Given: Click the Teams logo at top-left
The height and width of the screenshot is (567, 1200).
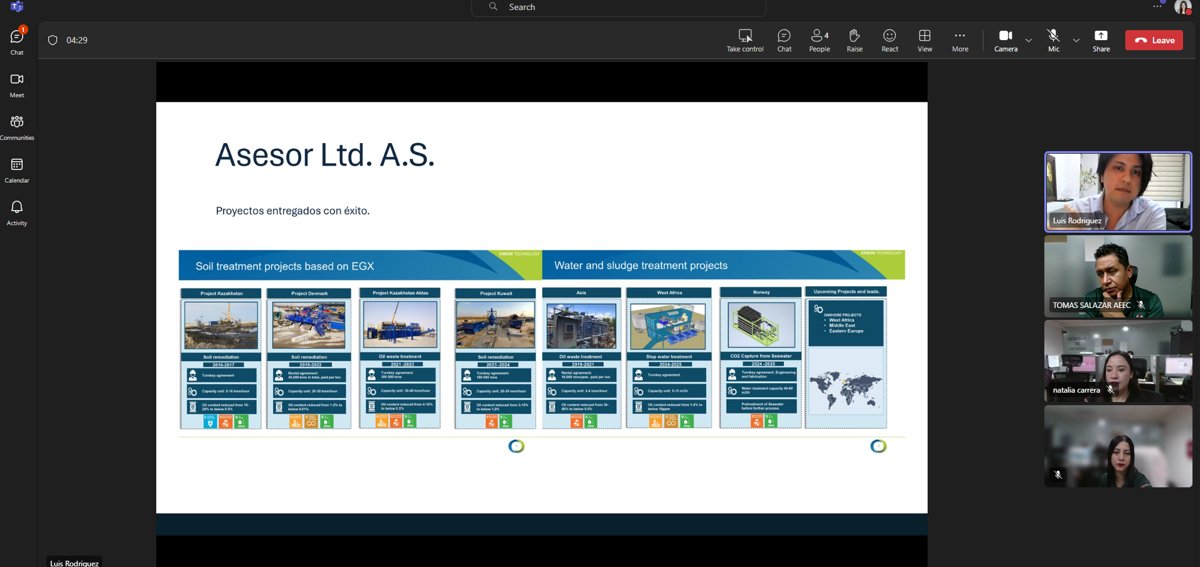Looking at the screenshot, I should (16, 6).
